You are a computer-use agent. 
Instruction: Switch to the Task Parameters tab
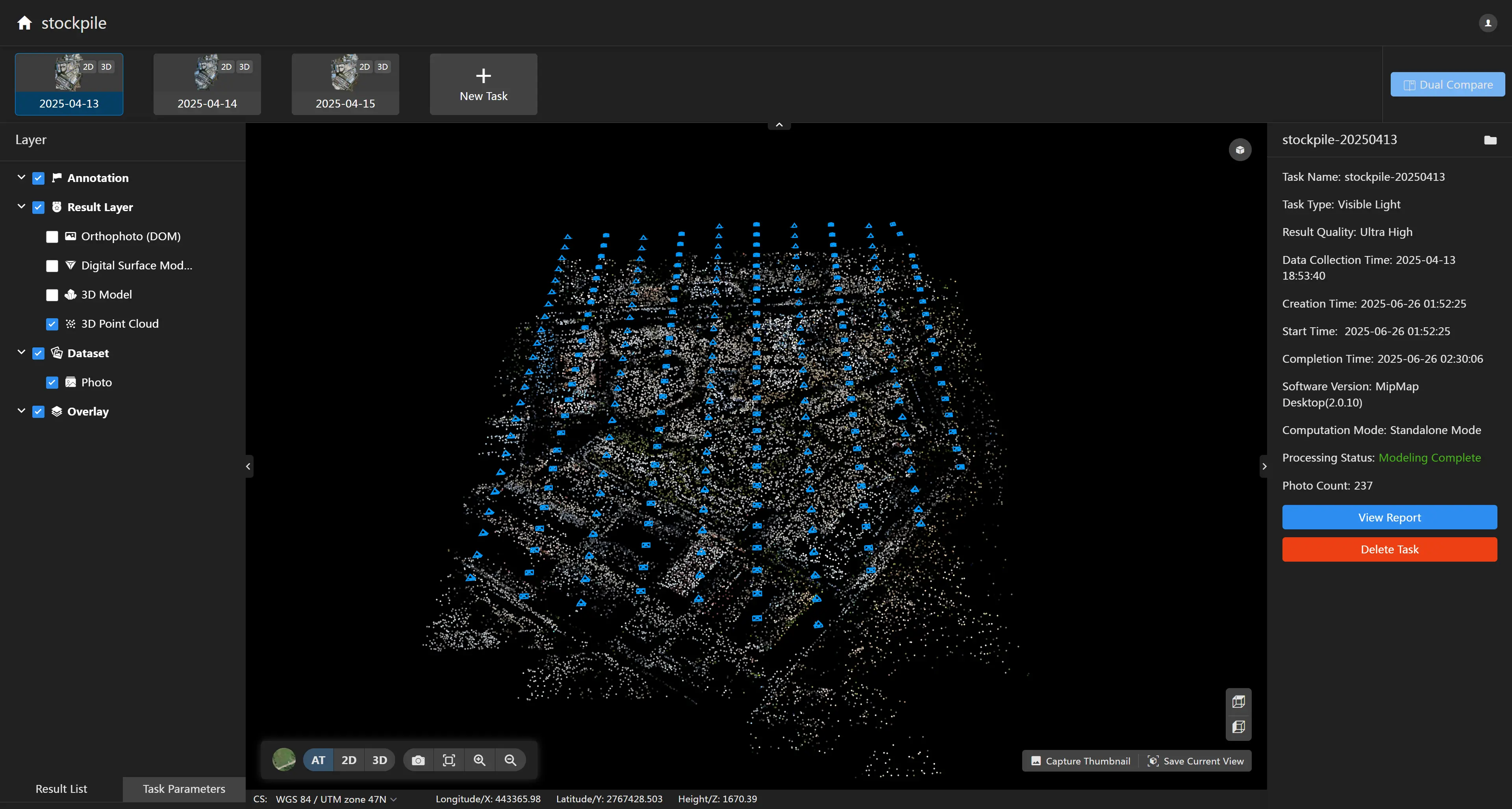pos(184,789)
